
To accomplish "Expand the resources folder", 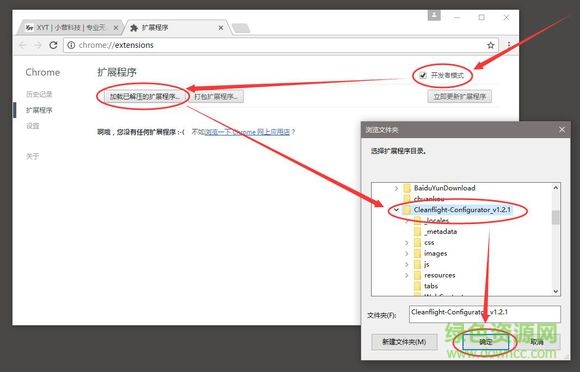I will pos(407,275).
